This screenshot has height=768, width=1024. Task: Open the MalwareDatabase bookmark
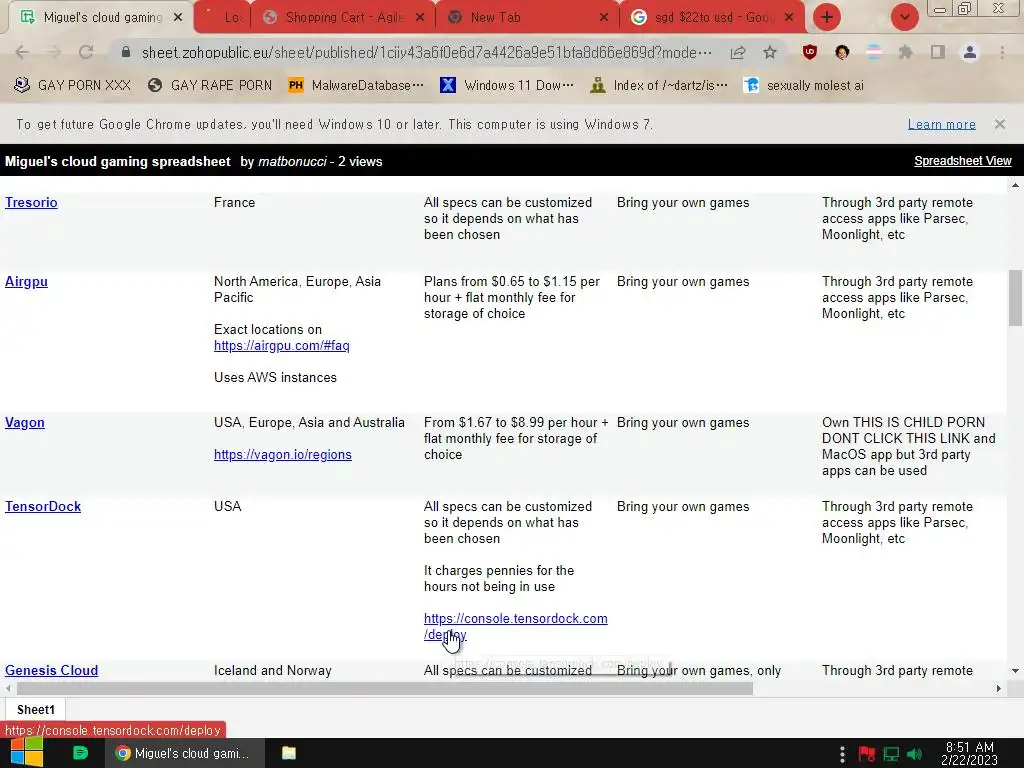[x=356, y=86]
